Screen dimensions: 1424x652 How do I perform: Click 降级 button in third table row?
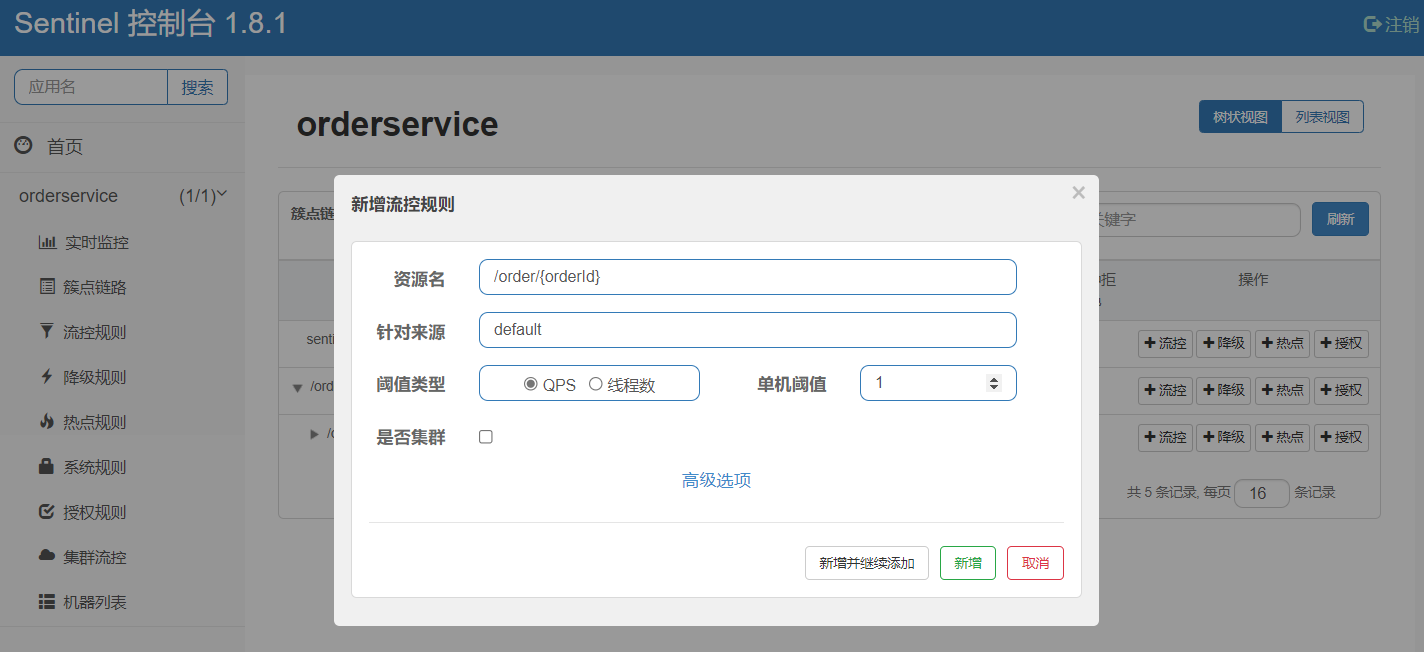point(1224,437)
